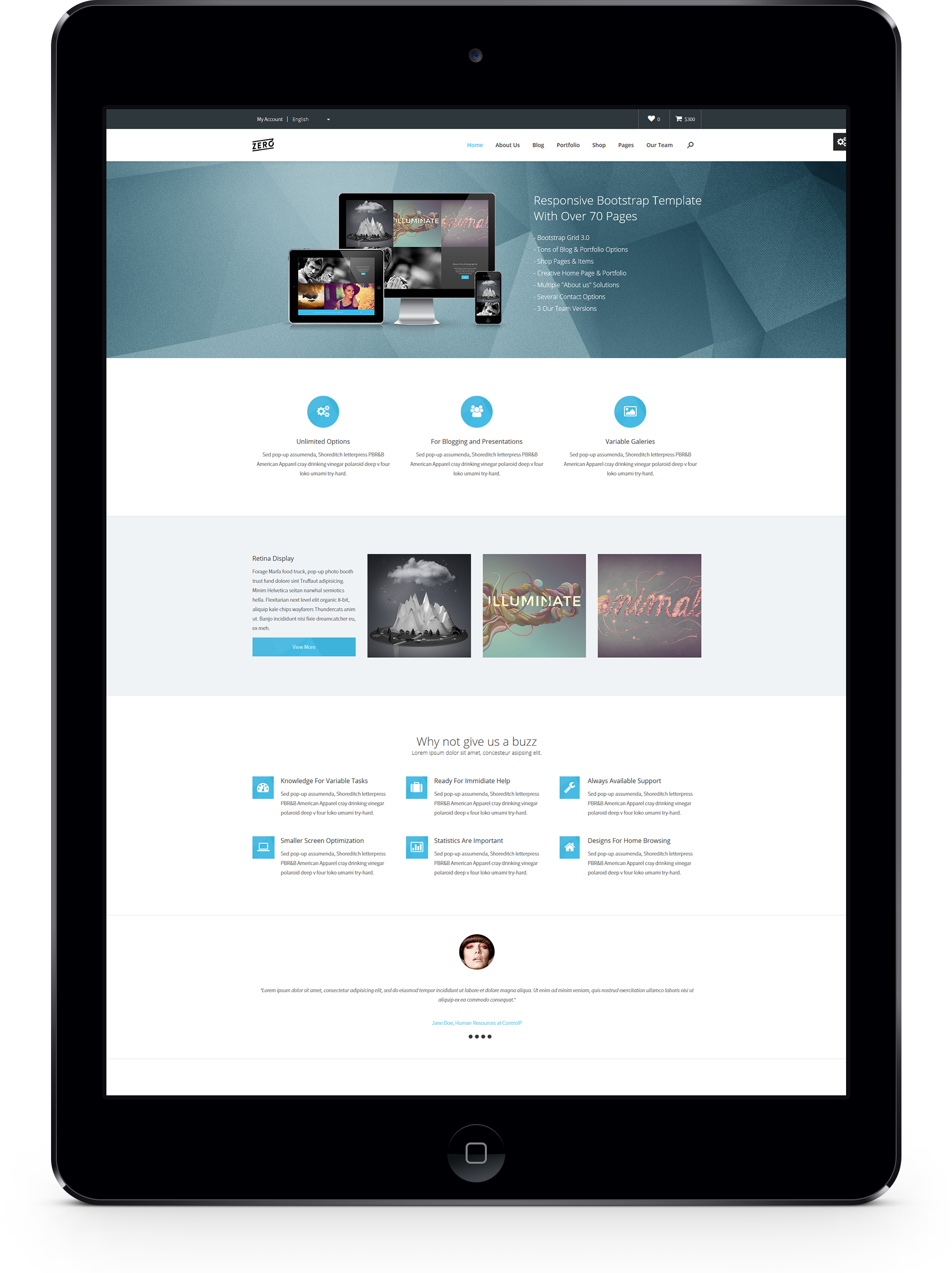The height and width of the screenshot is (1273, 952).
Task: Open the My Account dropdown in top bar
Action: (x=265, y=120)
